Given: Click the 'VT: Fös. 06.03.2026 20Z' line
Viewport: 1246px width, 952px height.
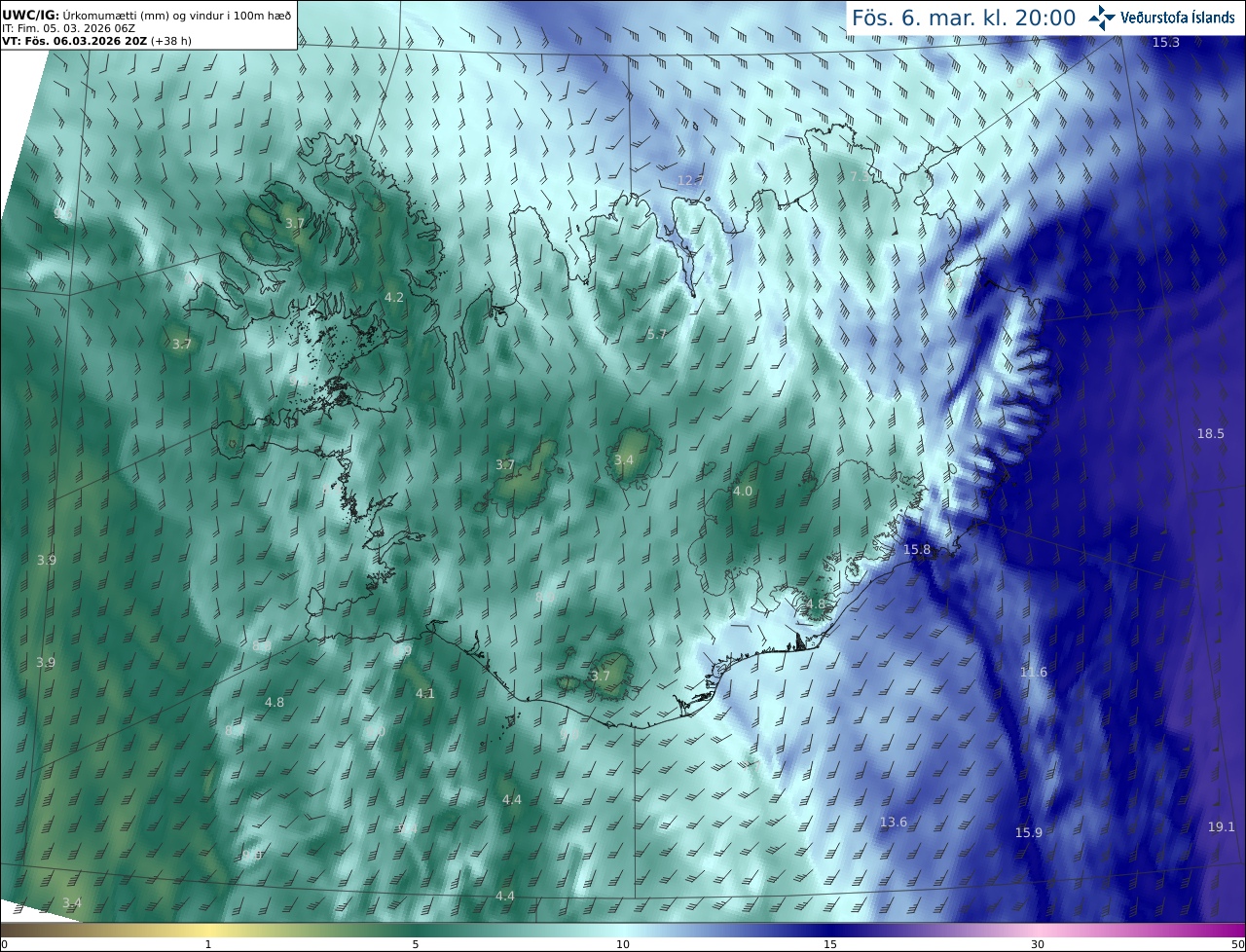Looking at the screenshot, I should tap(95, 41).
